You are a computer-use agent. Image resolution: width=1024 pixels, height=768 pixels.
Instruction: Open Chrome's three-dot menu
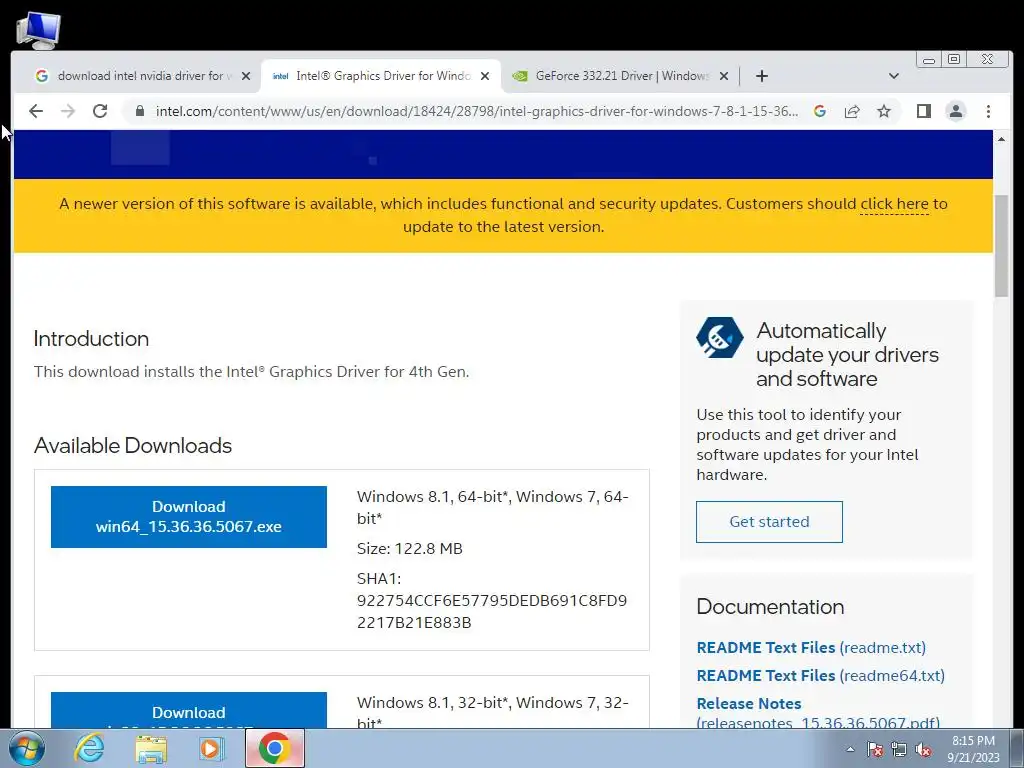point(988,111)
